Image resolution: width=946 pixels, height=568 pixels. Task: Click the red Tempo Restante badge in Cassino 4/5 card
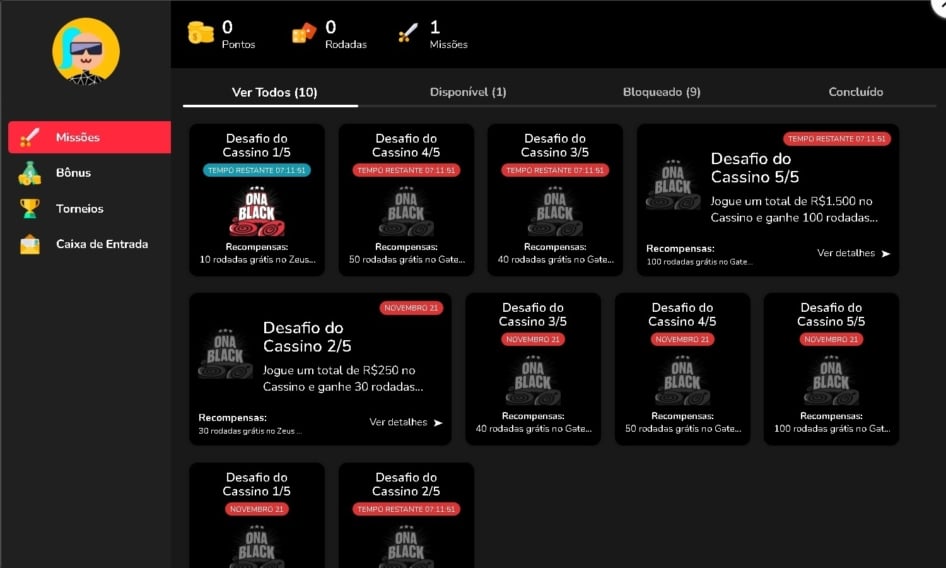[x=406, y=170]
